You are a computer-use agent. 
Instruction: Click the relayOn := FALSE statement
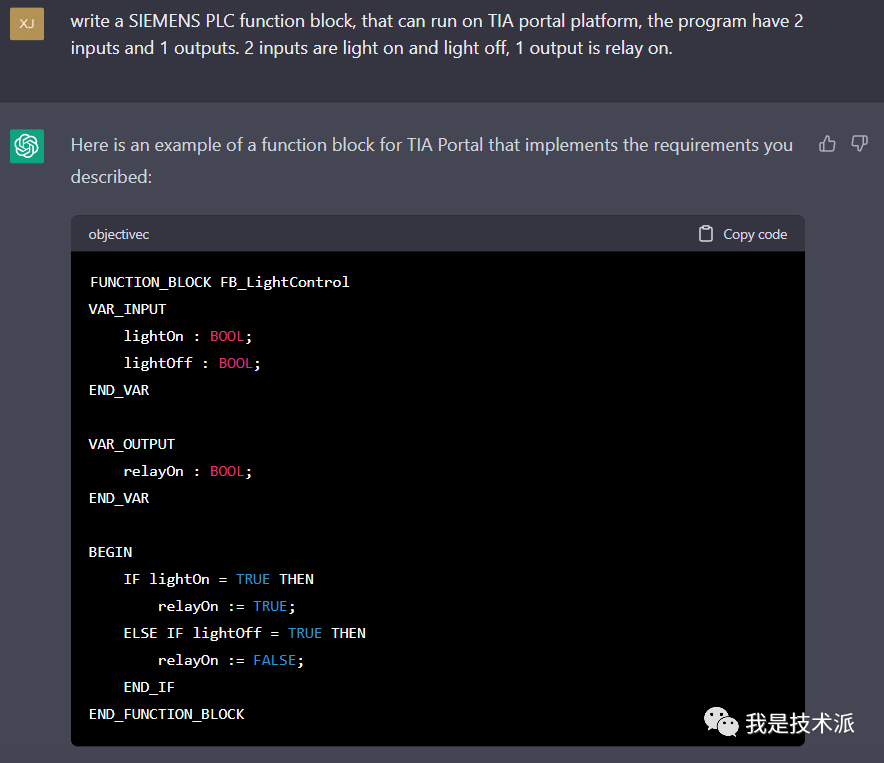pyautogui.click(x=230, y=660)
